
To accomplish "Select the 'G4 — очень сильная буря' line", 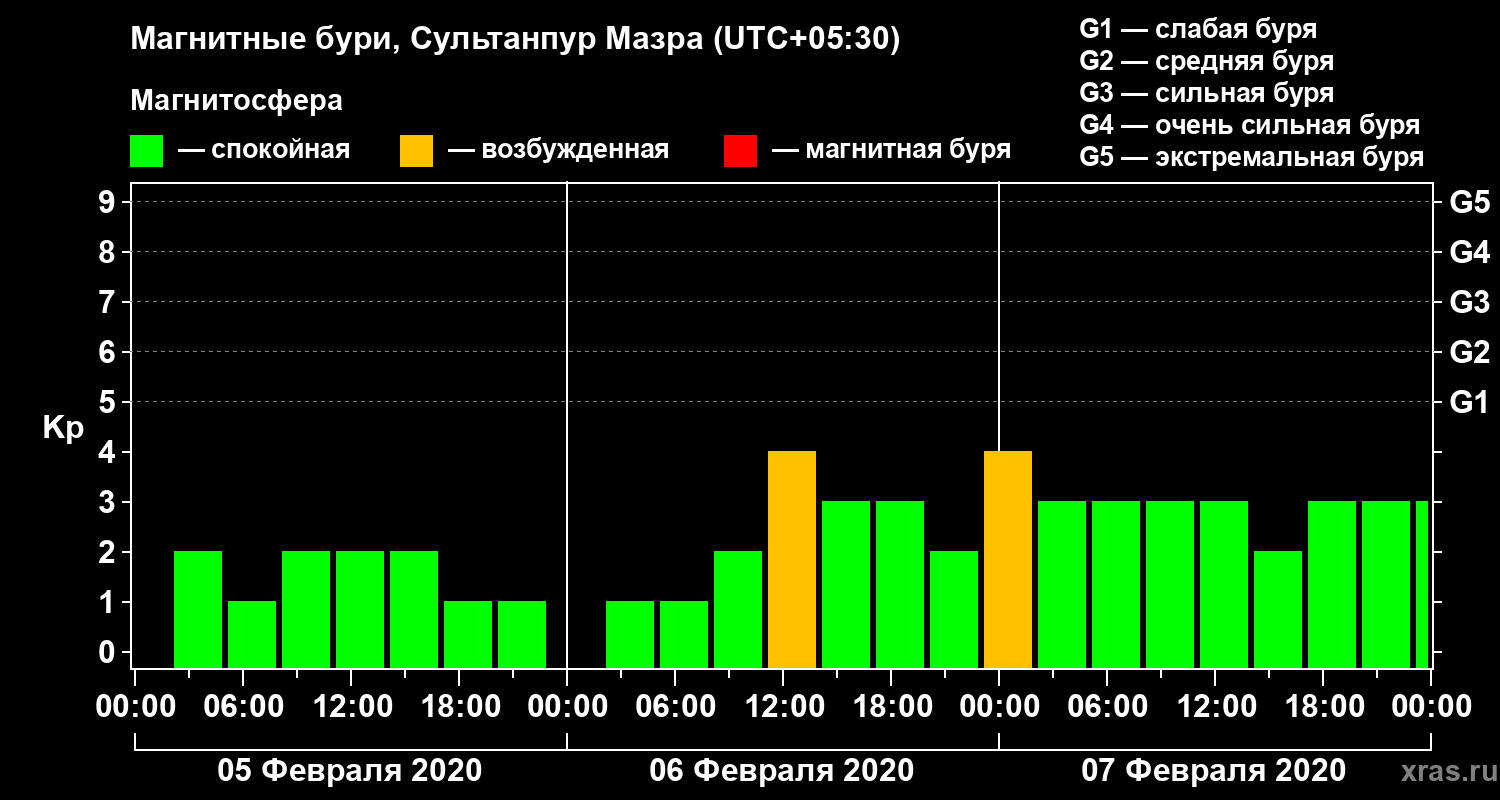I will (1249, 125).
